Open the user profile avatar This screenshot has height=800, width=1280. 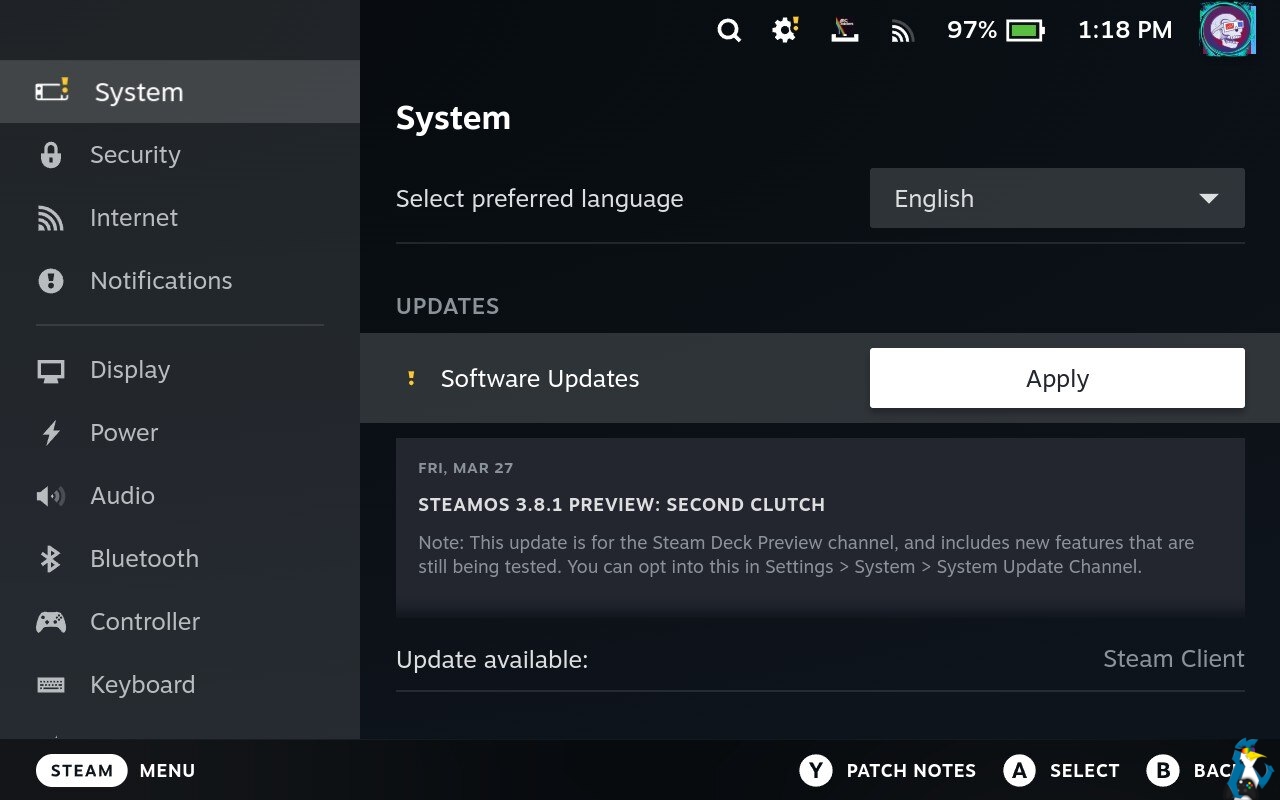pyautogui.click(x=1227, y=30)
